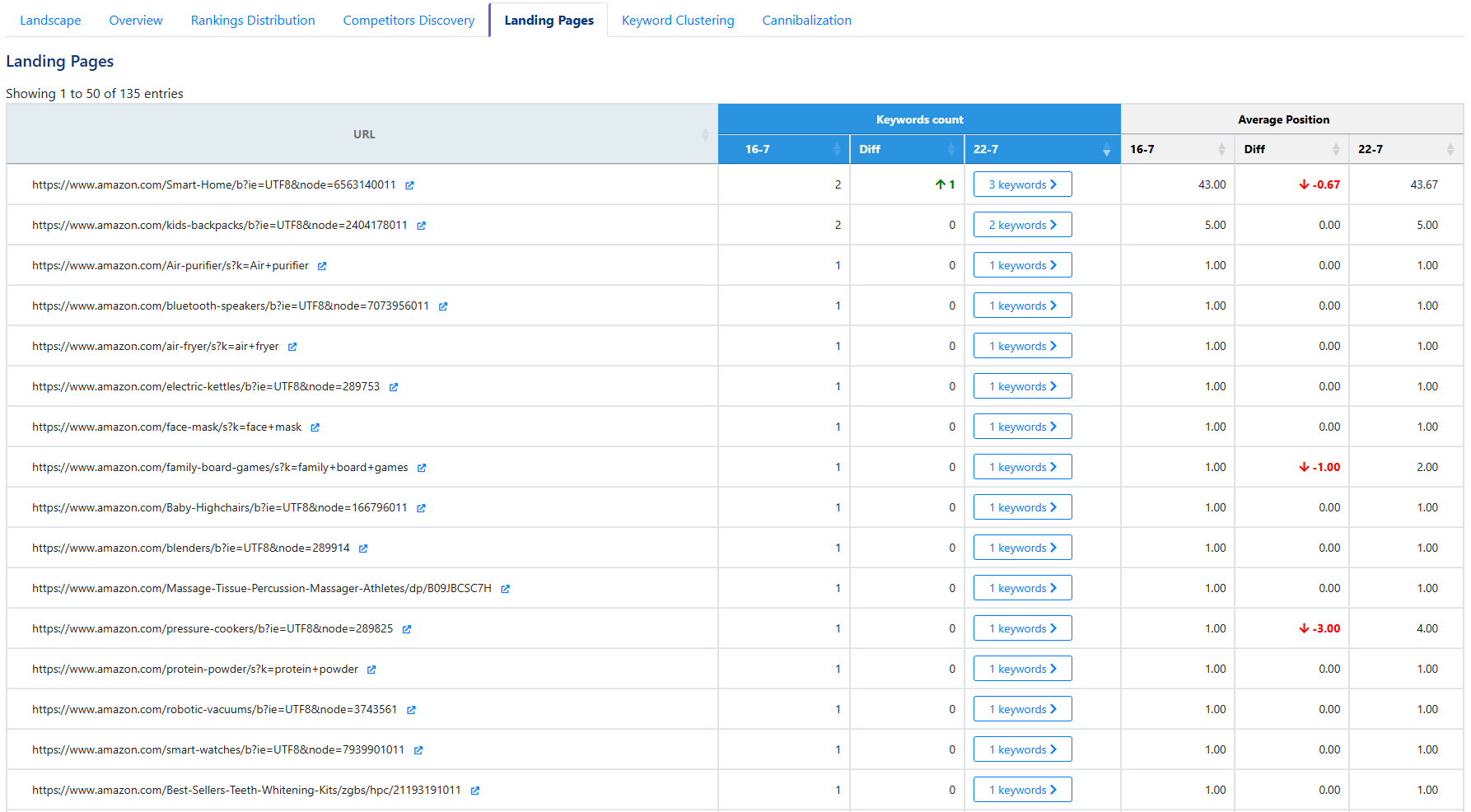Show keywords for the air-fryer row
This screenshot has width=1471, height=812.
(1022, 346)
